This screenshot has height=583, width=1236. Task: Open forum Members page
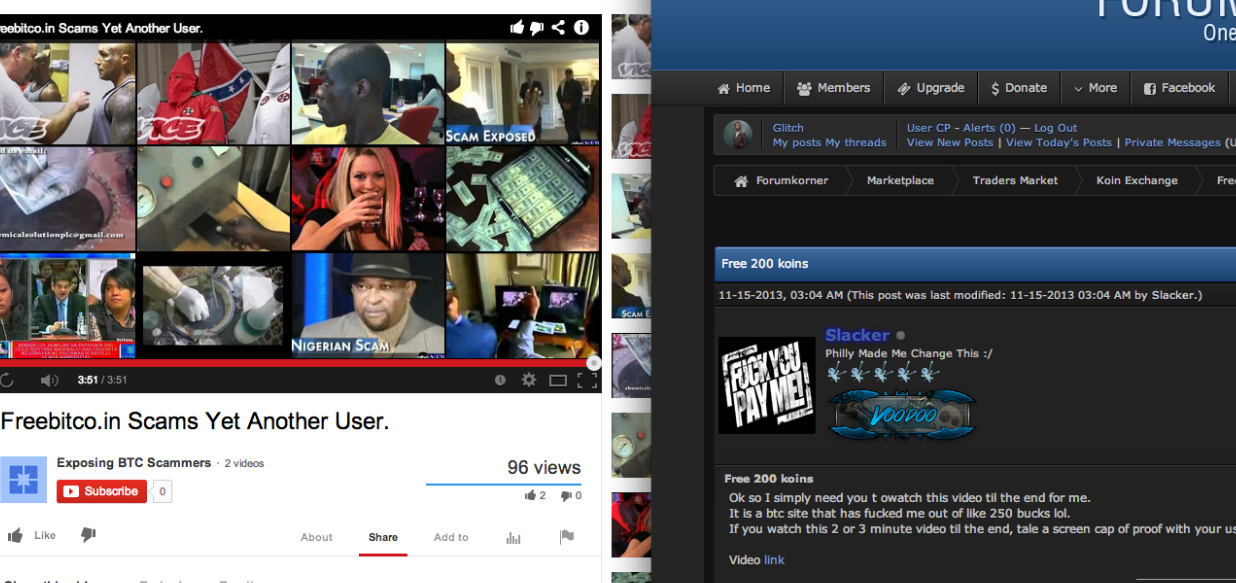pyautogui.click(x=834, y=88)
